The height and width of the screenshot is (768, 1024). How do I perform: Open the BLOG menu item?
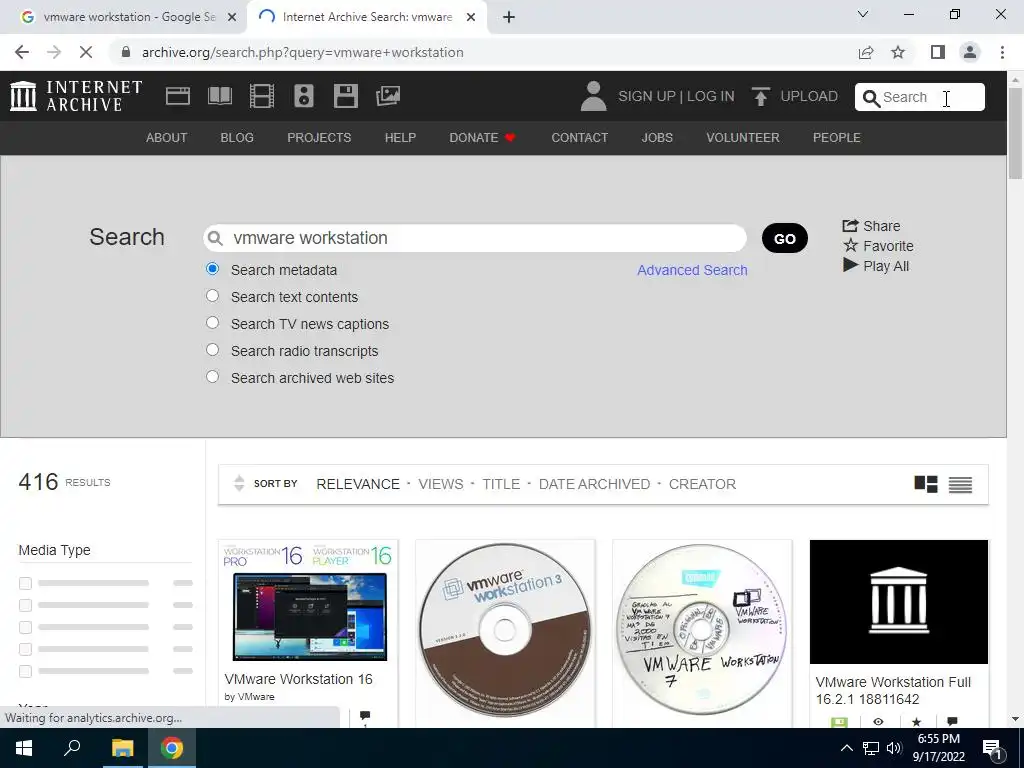[237, 138]
